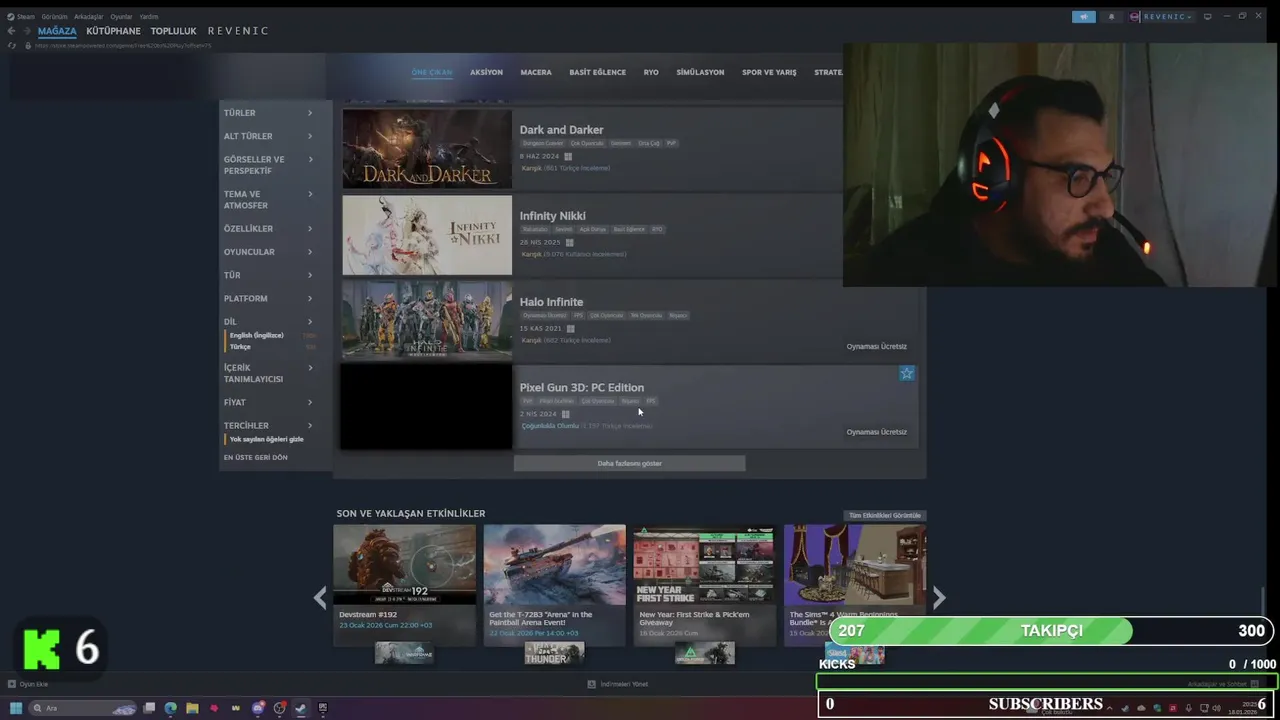
Task: Switch to the KÜTÜPHANE section
Action: click(x=113, y=31)
